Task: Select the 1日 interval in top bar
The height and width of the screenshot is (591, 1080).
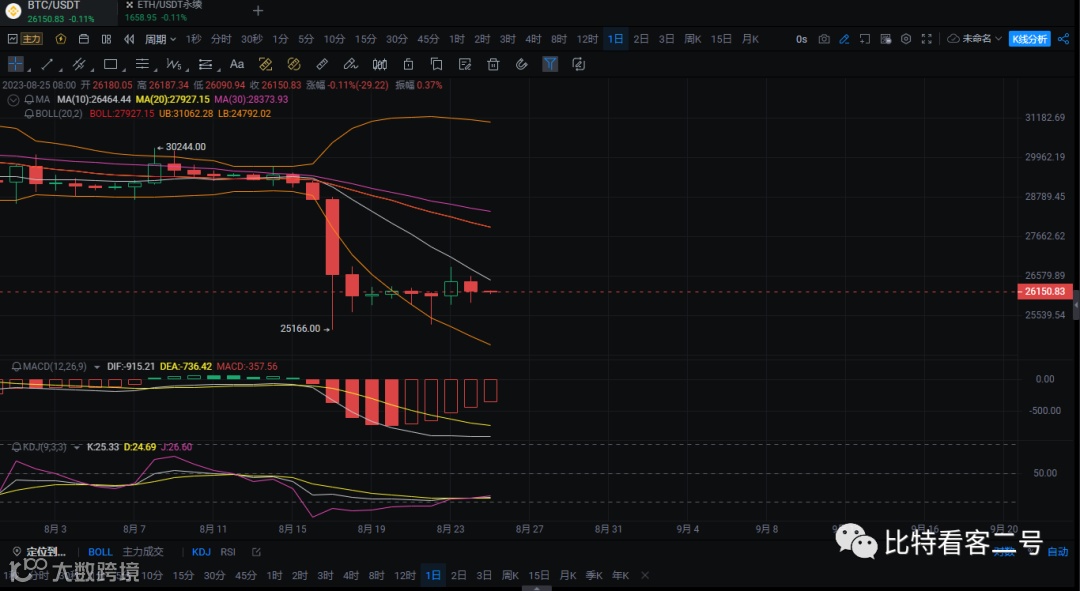Action: [615, 39]
